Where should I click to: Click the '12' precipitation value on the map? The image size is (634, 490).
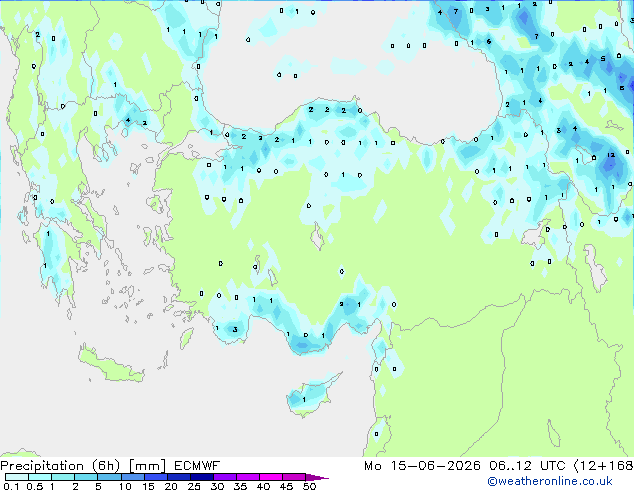[611, 155]
